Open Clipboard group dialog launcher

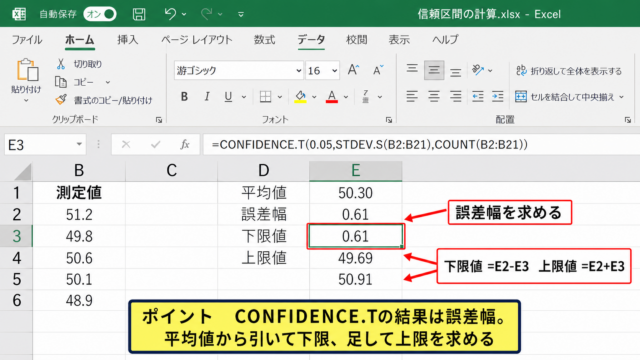159,120
